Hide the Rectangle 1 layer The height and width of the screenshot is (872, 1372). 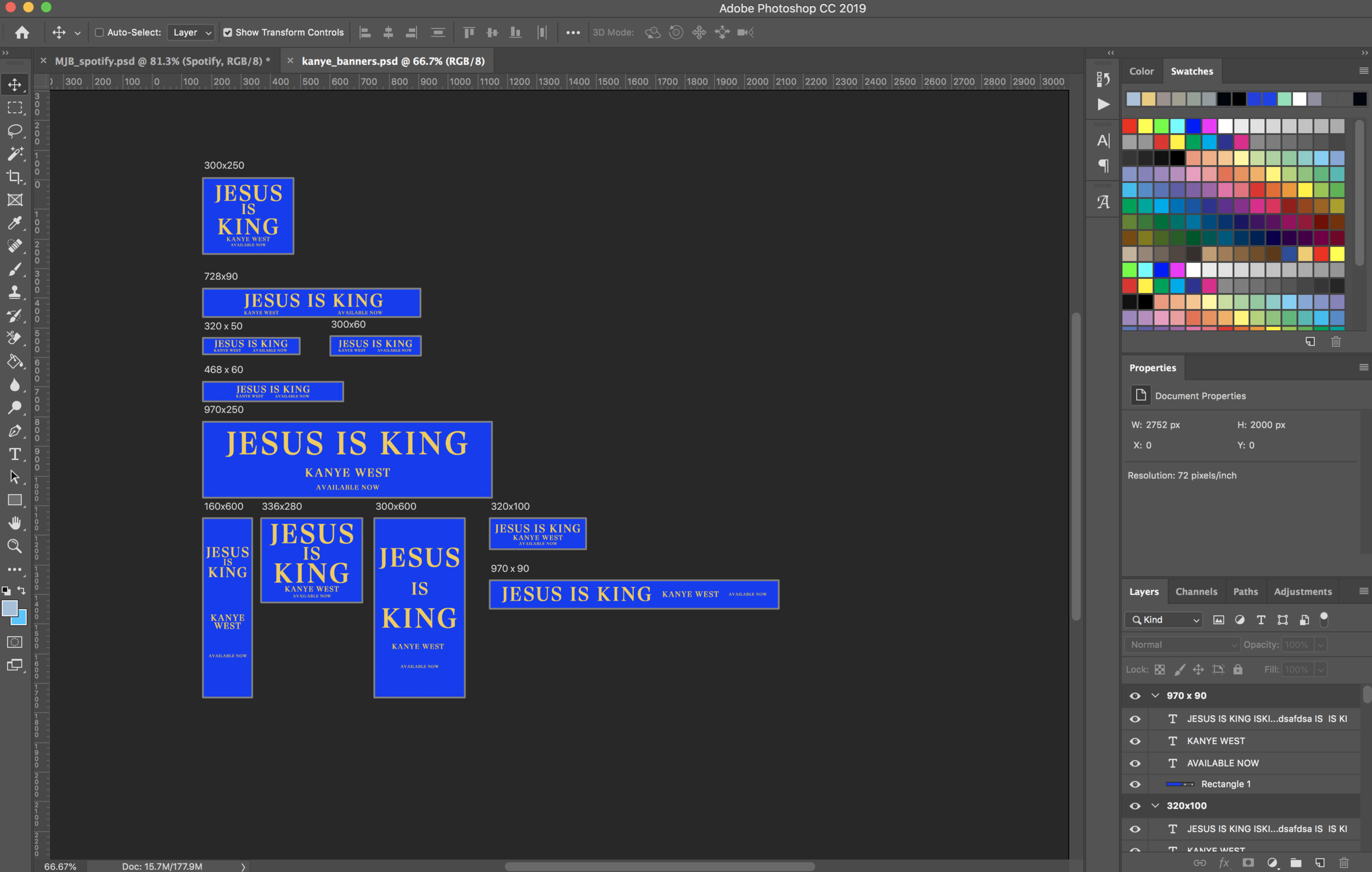(x=1135, y=785)
